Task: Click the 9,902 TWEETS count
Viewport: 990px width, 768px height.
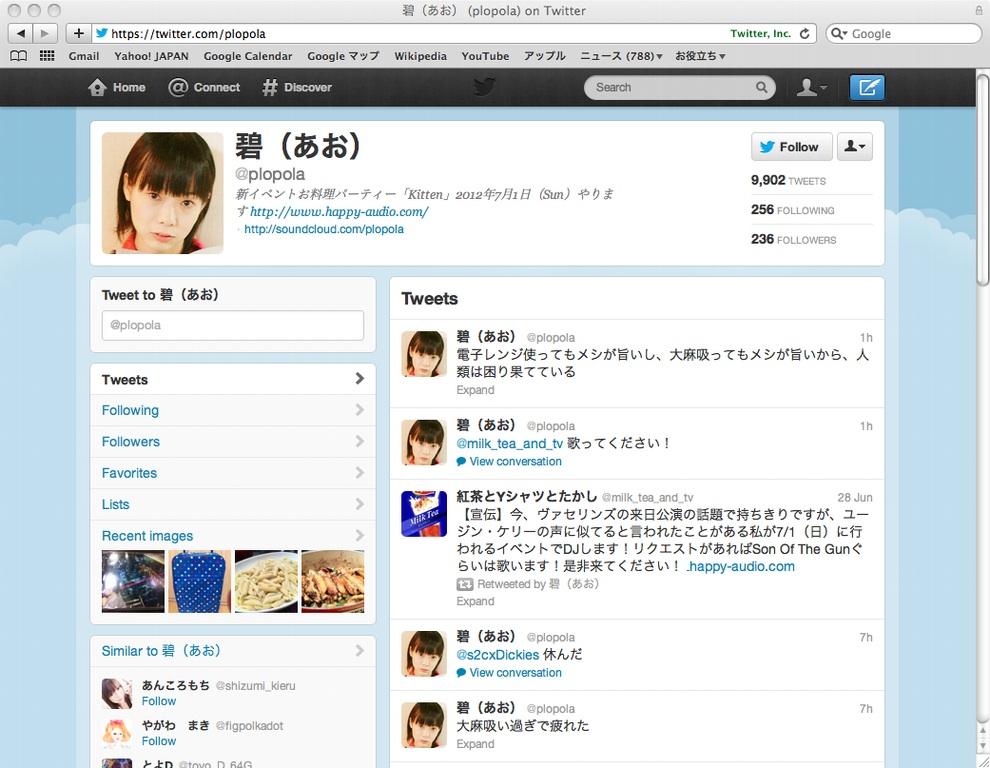Action: click(x=788, y=181)
